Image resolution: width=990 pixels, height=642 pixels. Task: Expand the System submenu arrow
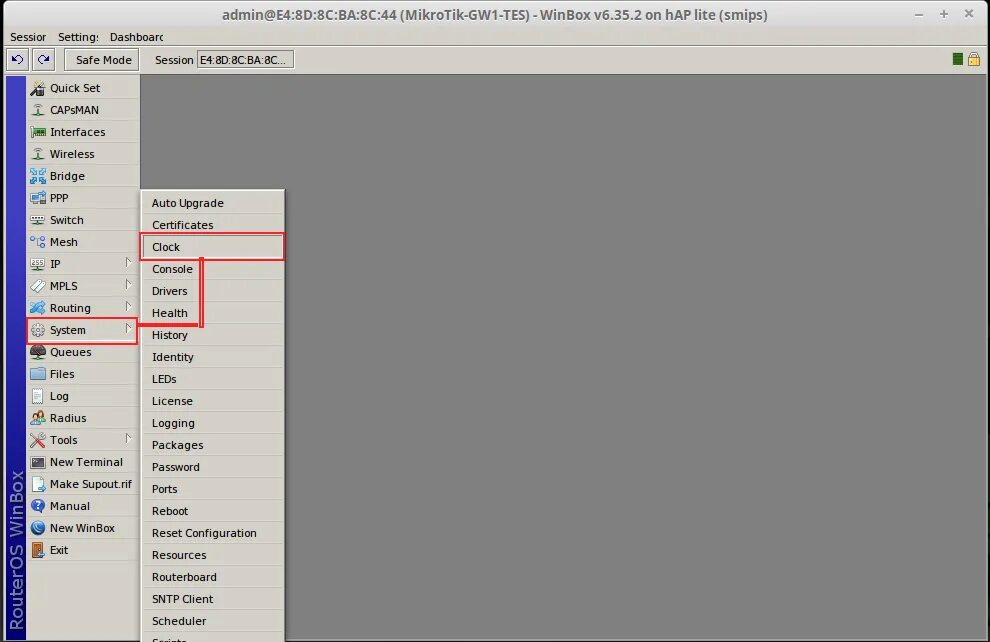[x=128, y=329]
